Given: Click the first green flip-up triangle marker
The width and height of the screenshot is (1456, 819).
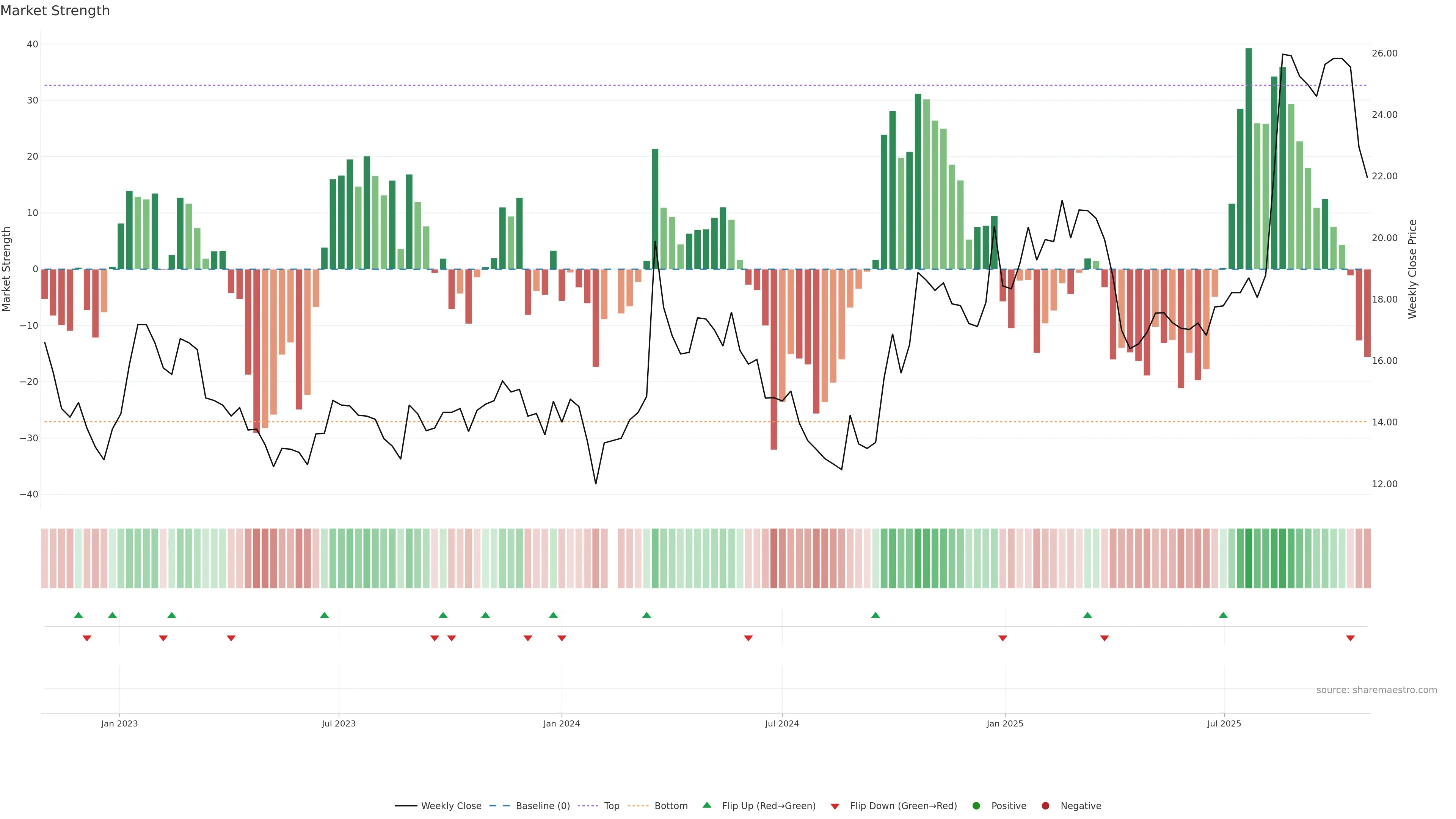Looking at the screenshot, I should [78, 615].
